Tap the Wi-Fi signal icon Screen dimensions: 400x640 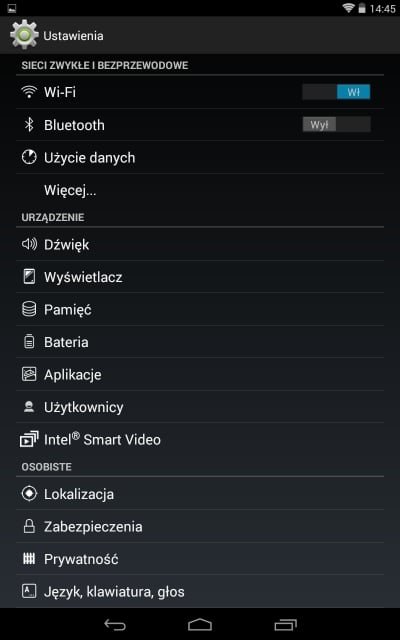tap(29, 92)
